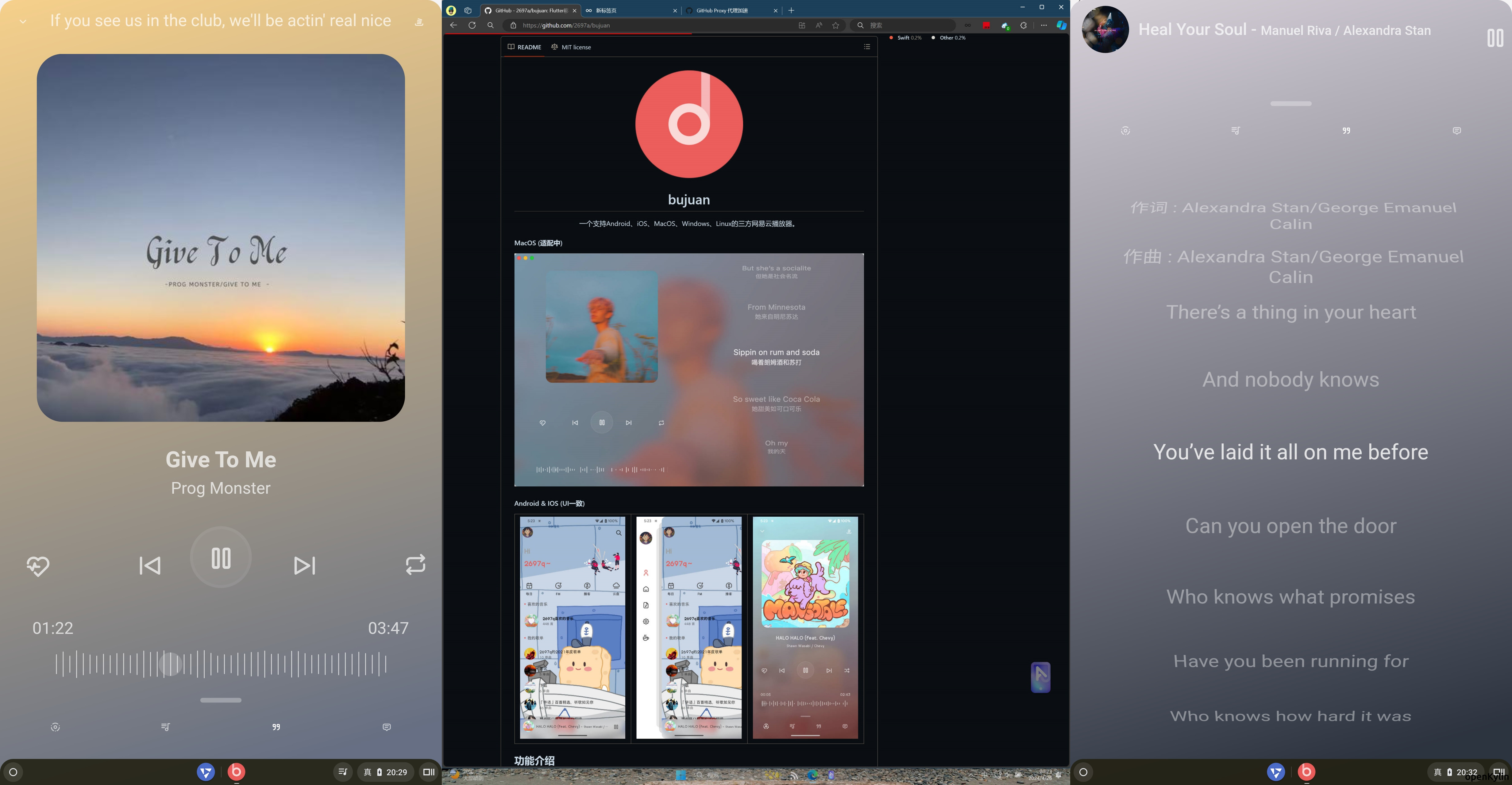The image size is (1512, 785).
Task: Open the HALO HALO Android screenshot
Action: coord(805,628)
